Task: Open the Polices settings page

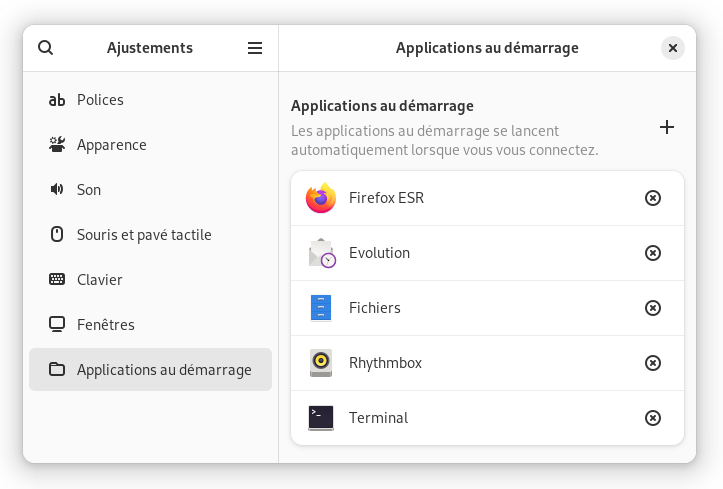Action: point(150,100)
